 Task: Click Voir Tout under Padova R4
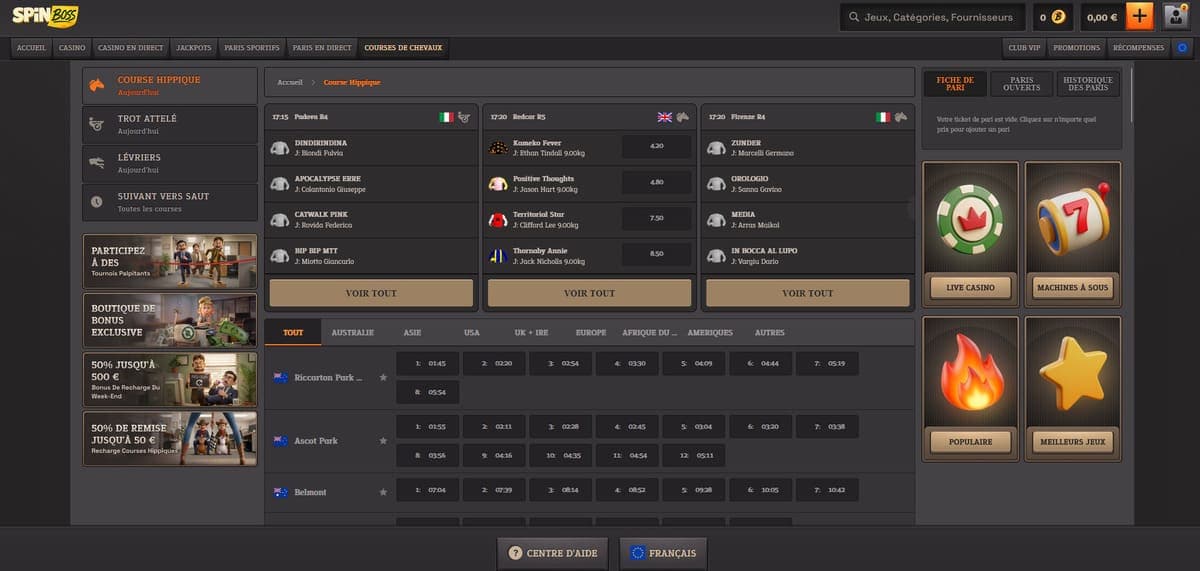pyautogui.click(x=371, y=293)
